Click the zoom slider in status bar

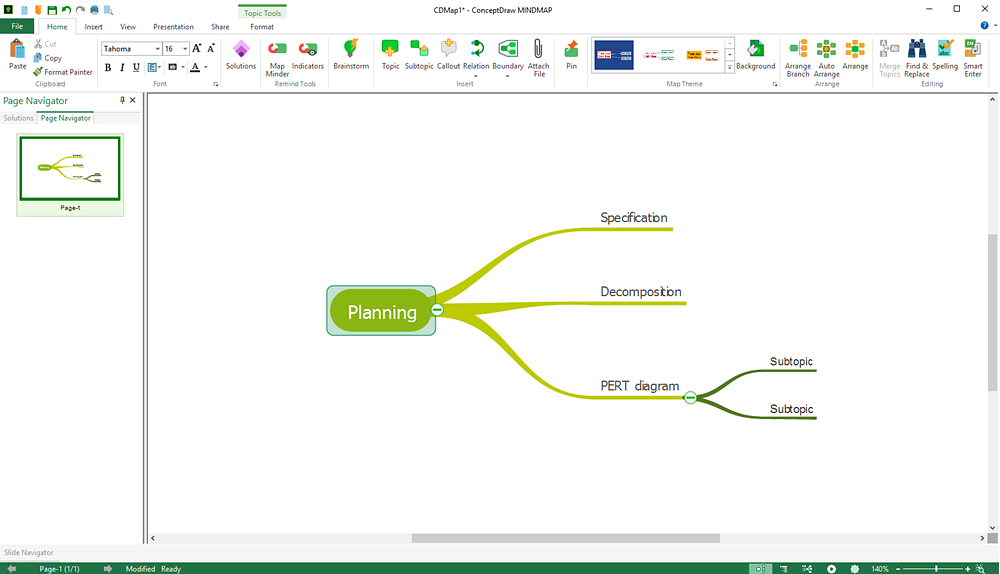936,569
